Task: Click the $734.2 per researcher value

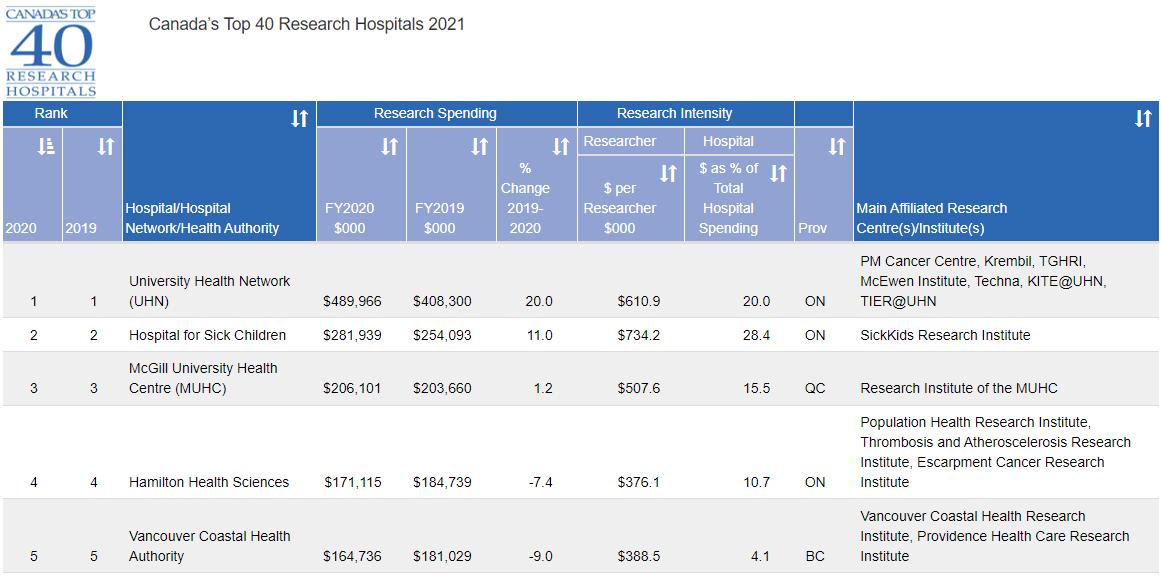Action: 639,335
